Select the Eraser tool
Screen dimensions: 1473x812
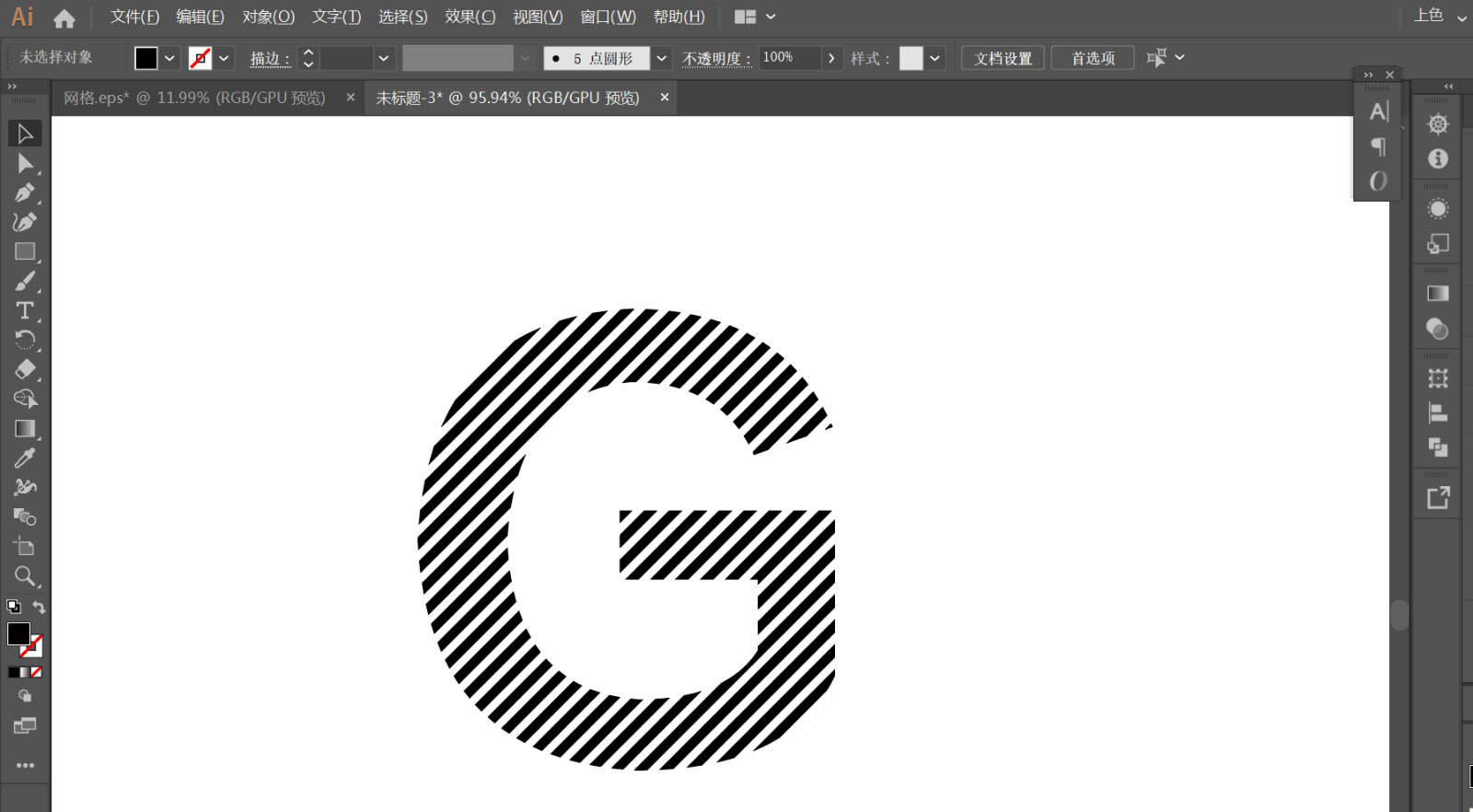(x=25, y=369)
